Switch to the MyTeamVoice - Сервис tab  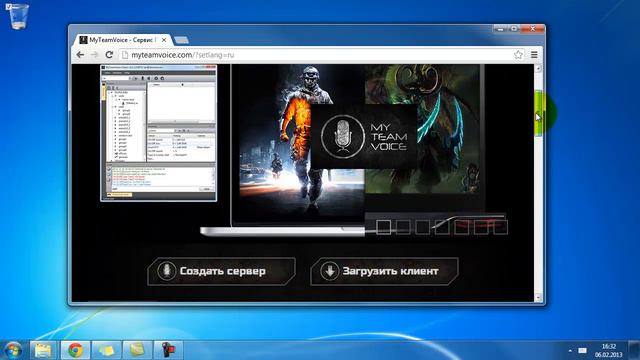[121, 40]
